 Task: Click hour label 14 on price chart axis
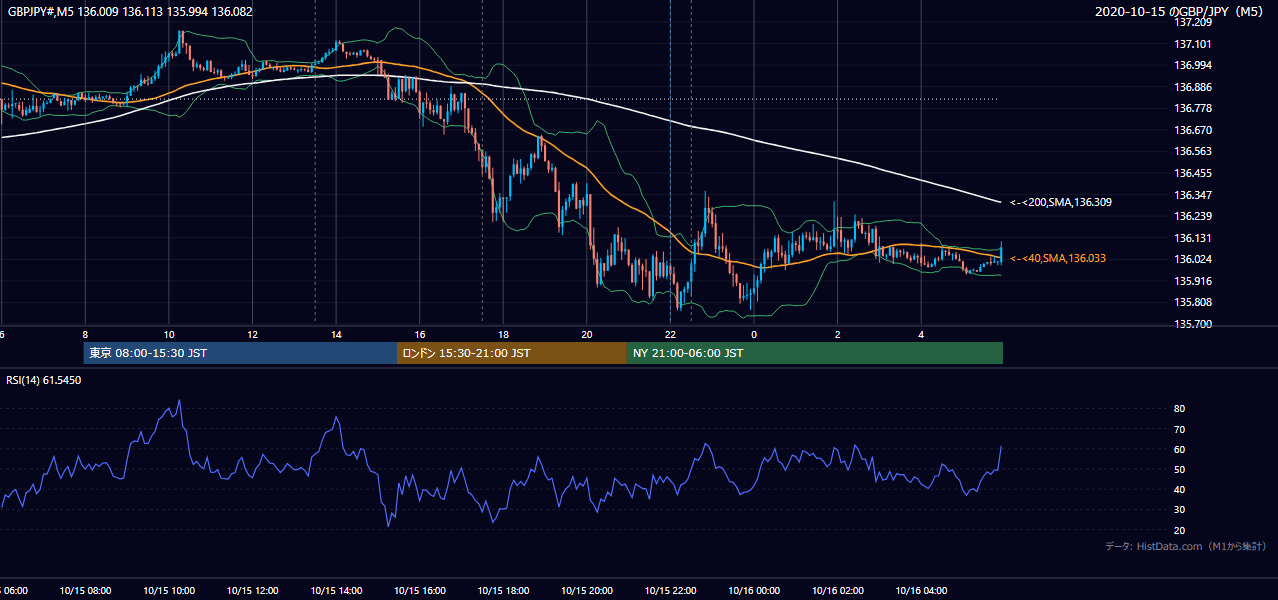(x=336, y=335)
